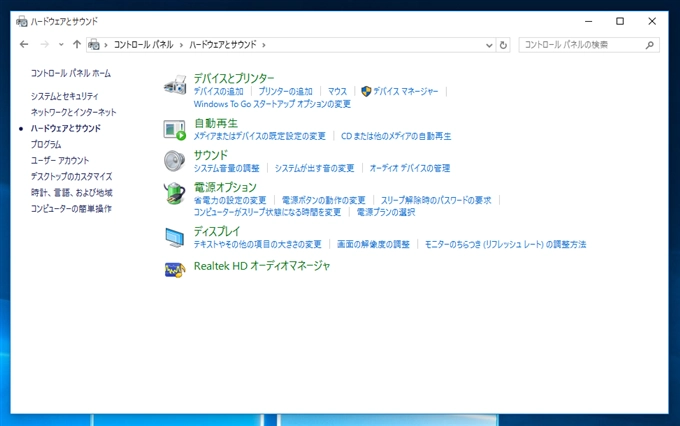Click the shield icon beside デバイス マネージャー
680x426 pixels.
click(366, 91)
